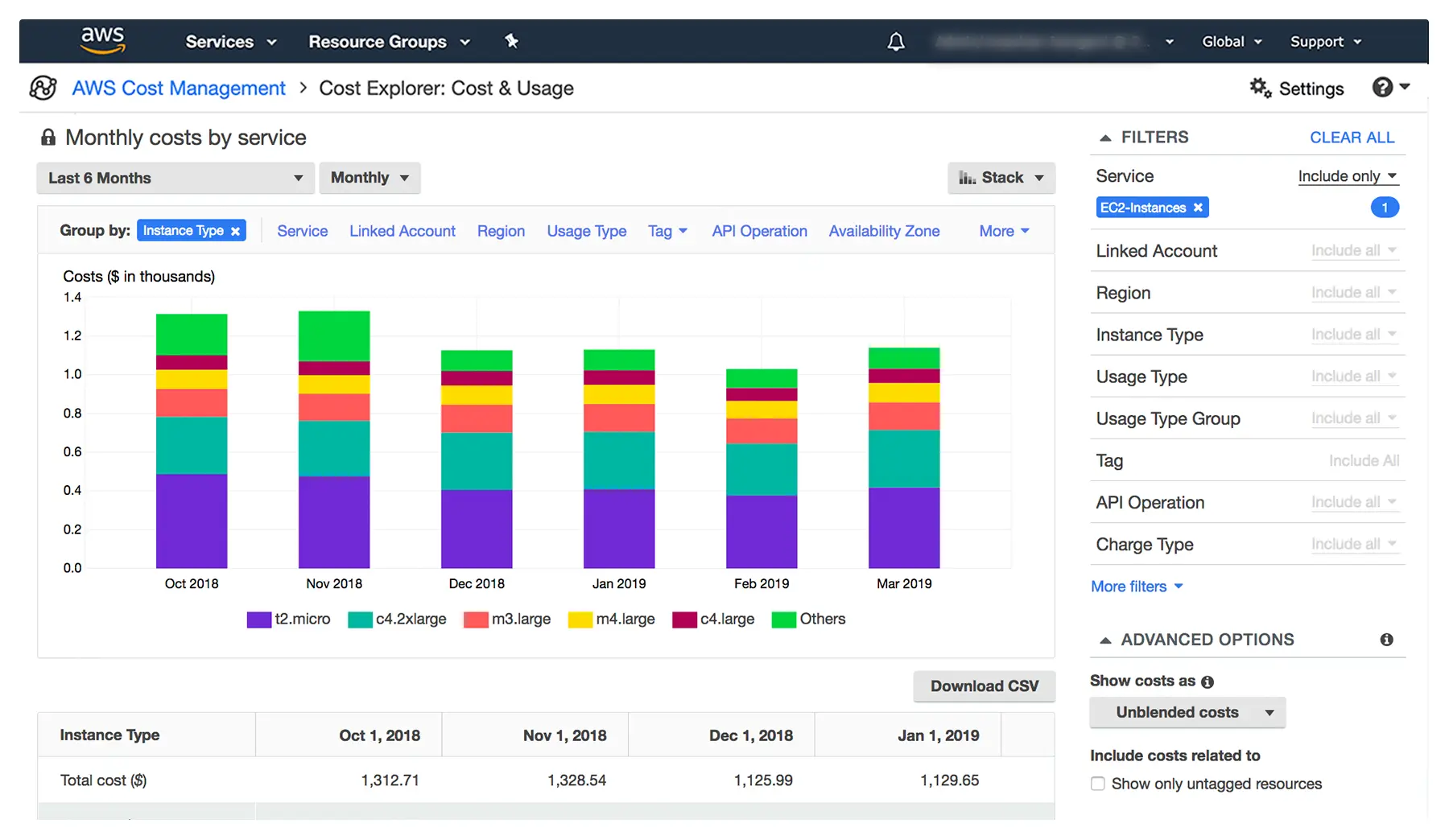The image size is (1449, 840).
Task: Open the notifications bell
Action: (x=895, y=42)
